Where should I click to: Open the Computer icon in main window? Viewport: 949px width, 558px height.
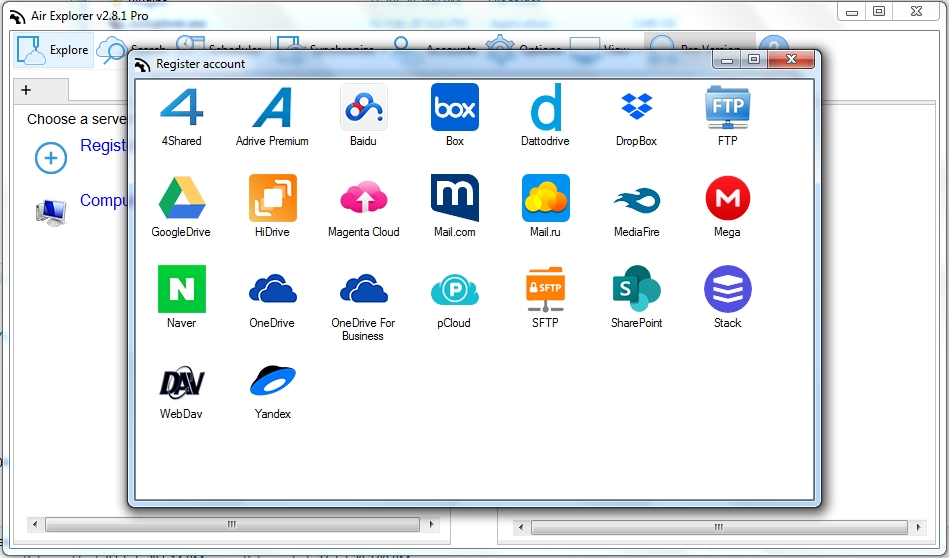(51, 212)
